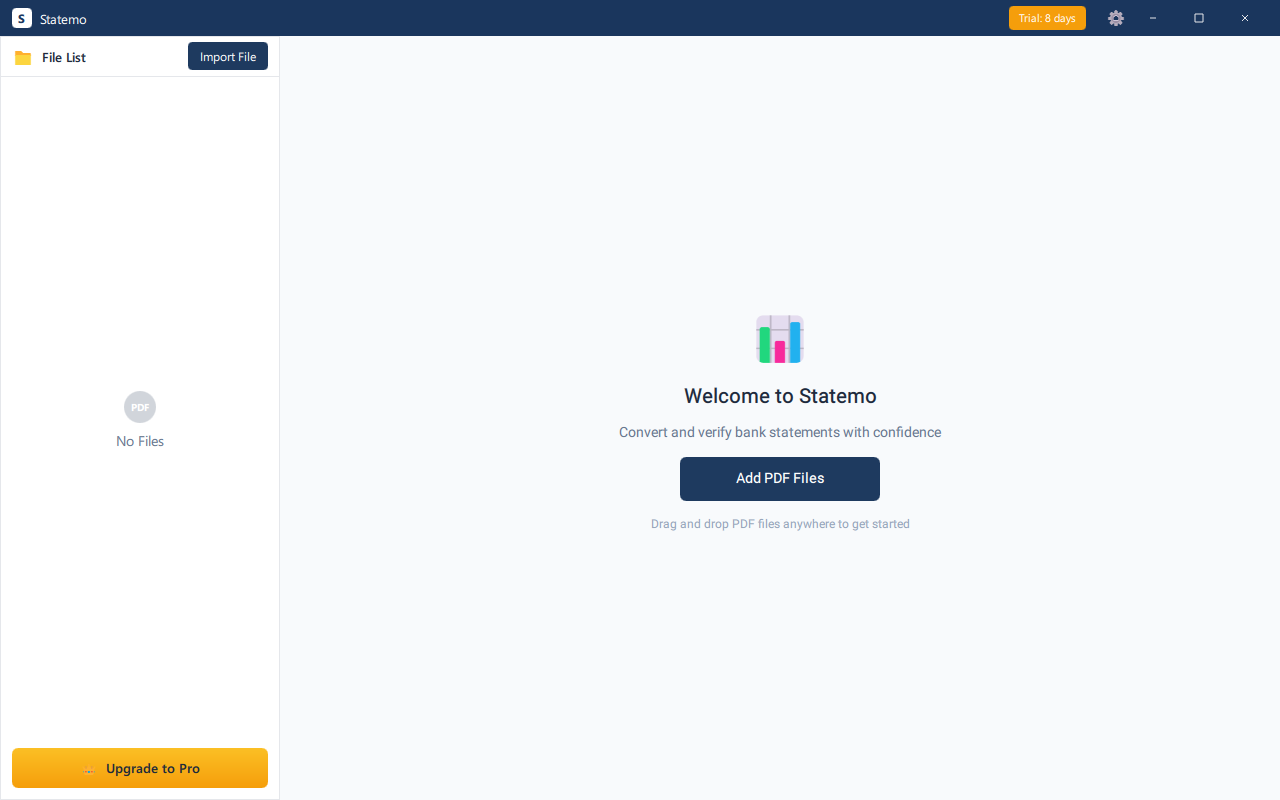Maximize the Statemo window

(x=1199, y=18)
